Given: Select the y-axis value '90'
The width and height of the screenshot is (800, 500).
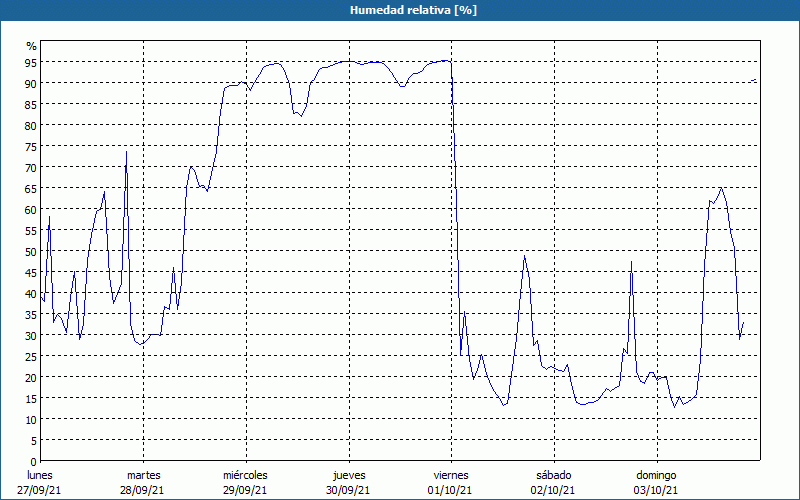Looking at the screenshot, I should (31, 83).
